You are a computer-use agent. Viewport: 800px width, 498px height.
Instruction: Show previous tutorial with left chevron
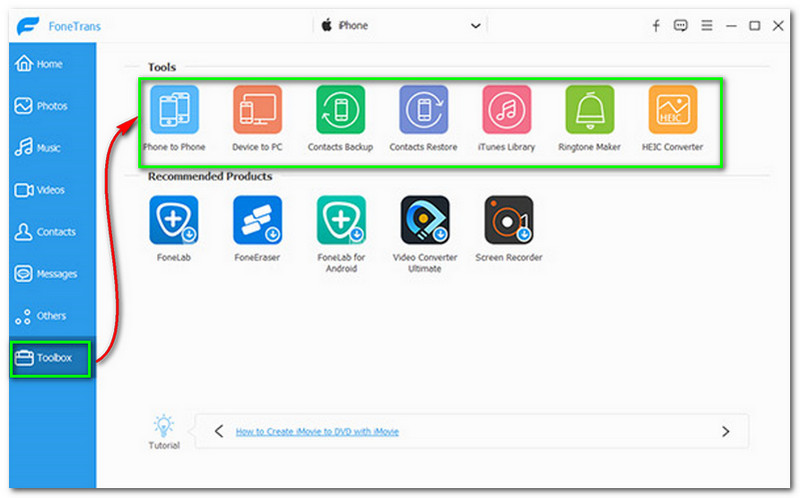tap(219, 432)
